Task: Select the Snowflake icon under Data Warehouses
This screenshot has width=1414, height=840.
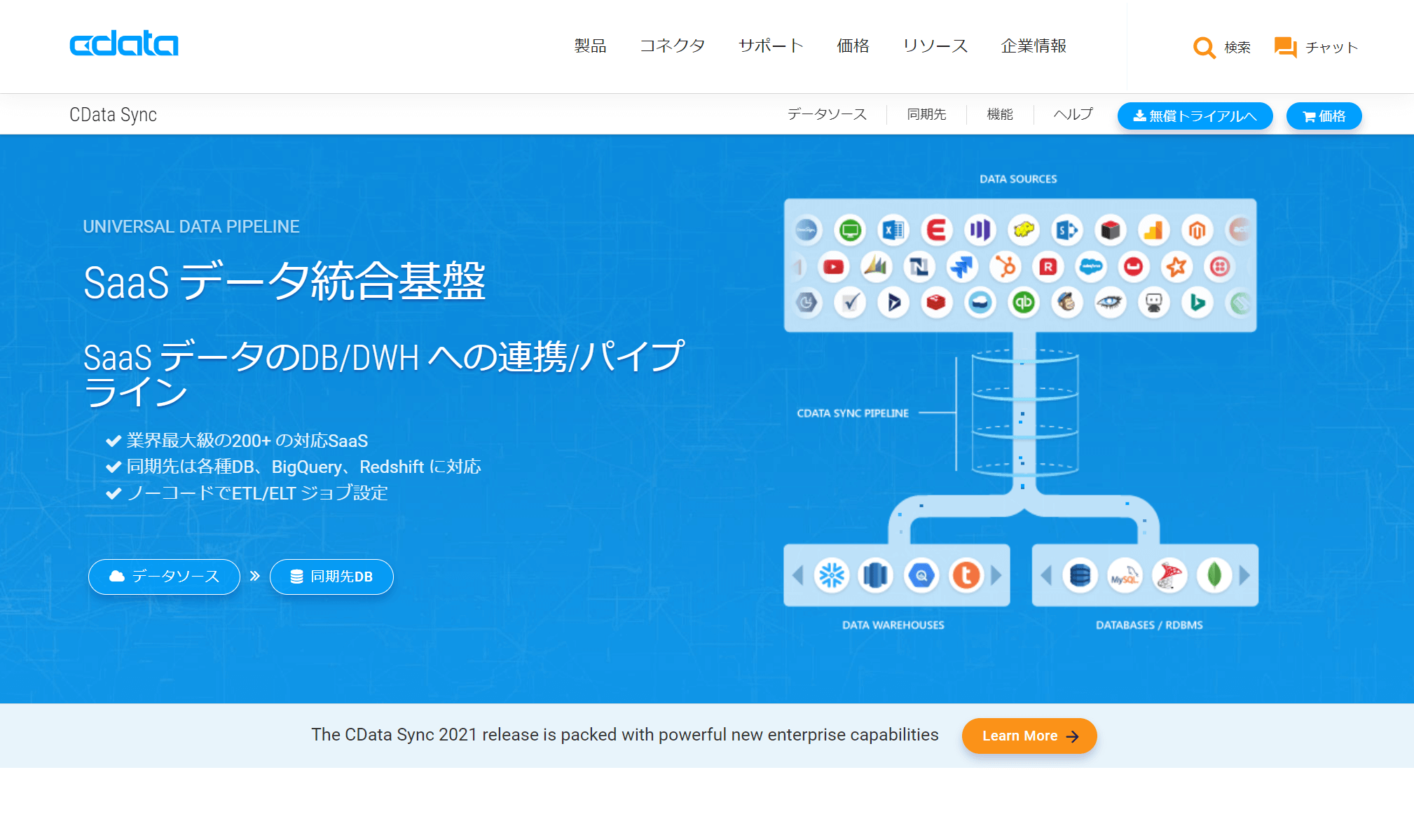Action: [x=832, y=576]
